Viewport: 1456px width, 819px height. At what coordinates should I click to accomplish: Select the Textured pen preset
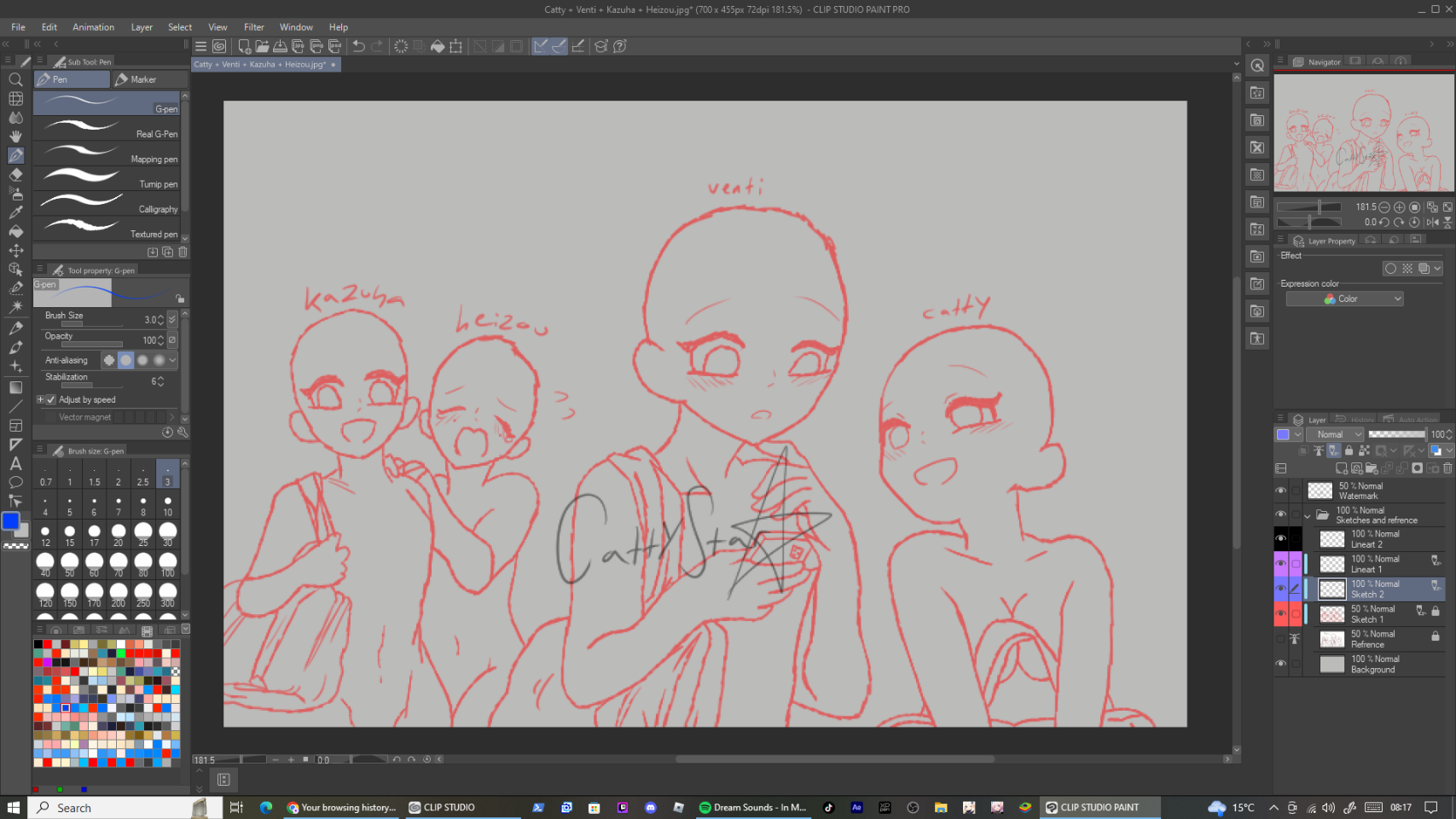tap(109, 229)
